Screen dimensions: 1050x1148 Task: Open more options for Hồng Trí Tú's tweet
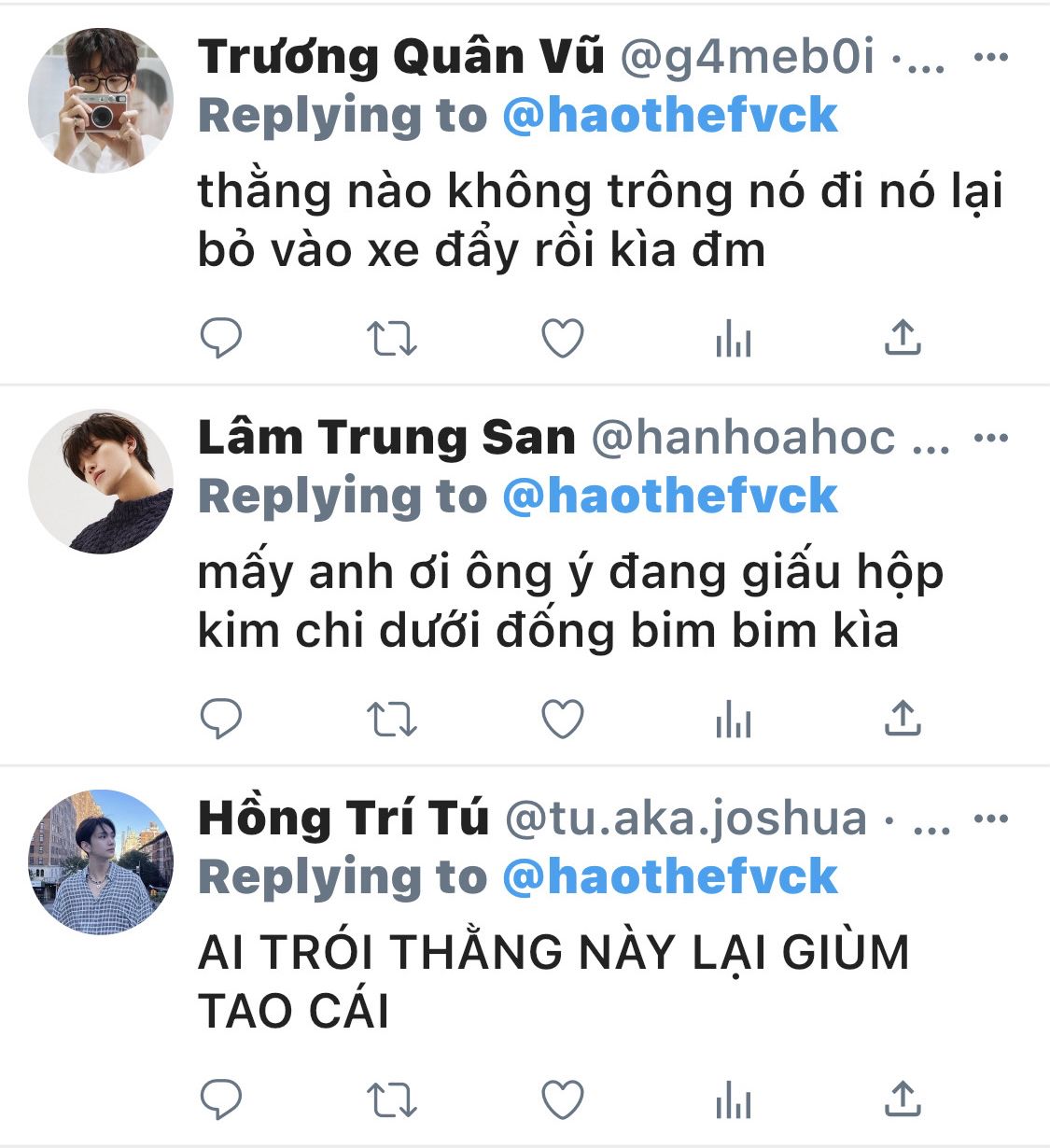pyautogui.click(x=990, y=819)
